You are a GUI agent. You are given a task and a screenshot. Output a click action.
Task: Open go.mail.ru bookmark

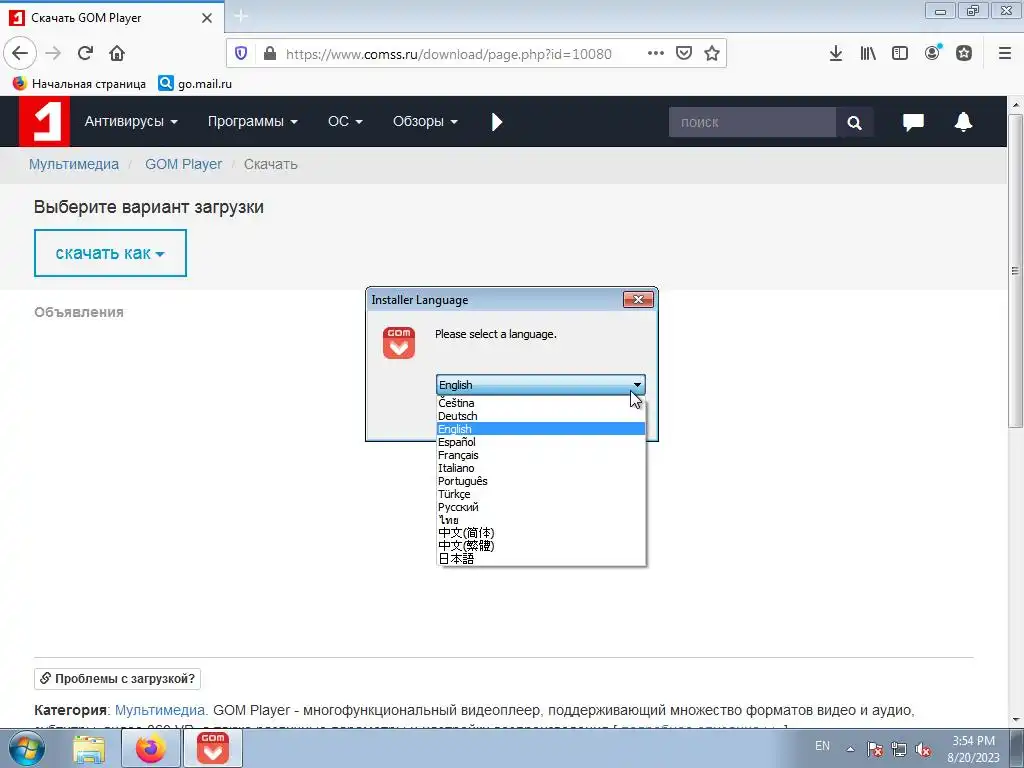tap(195, 84)
